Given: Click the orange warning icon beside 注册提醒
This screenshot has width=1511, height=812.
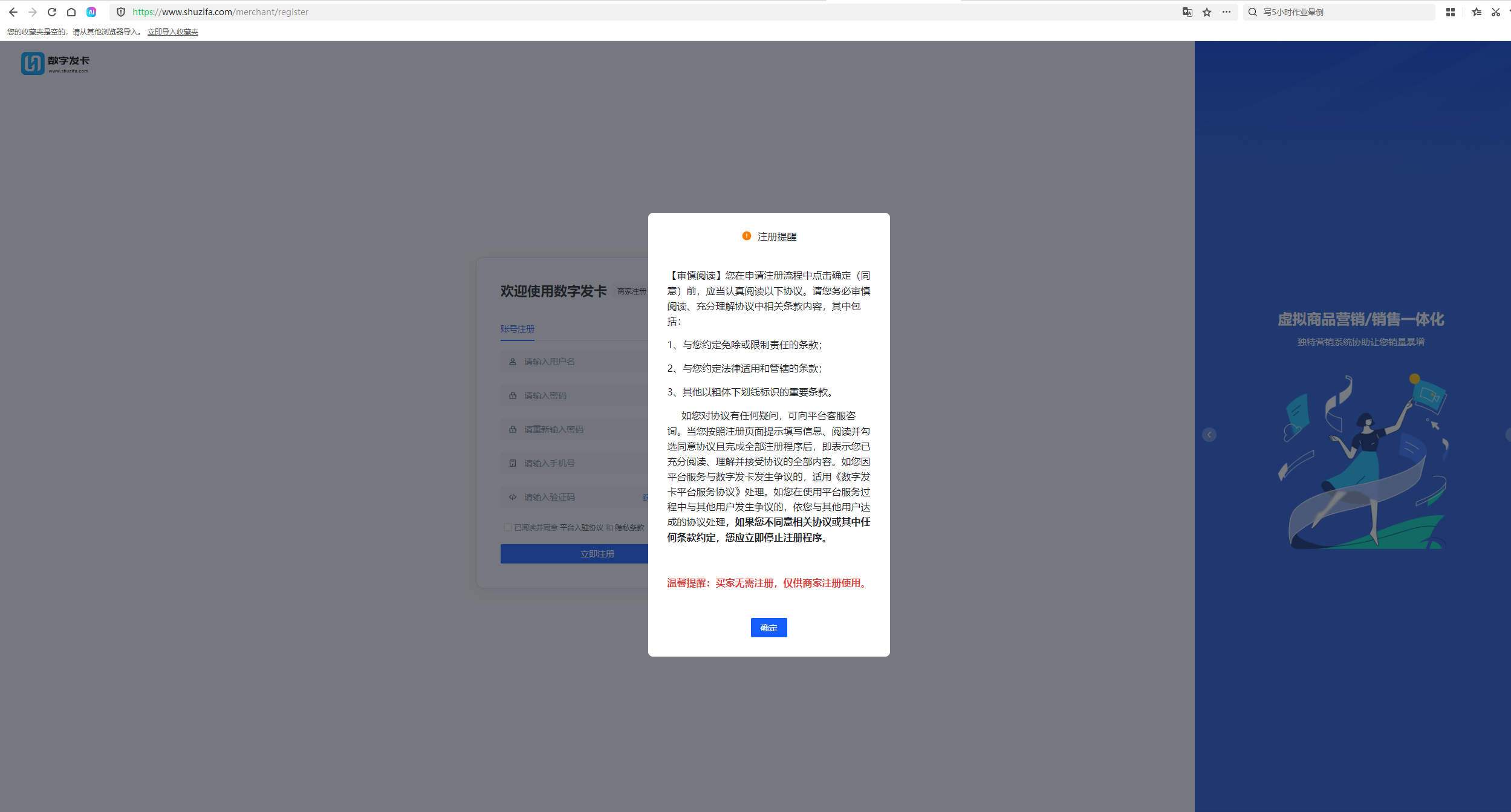Looking at the screenshot, I should click(747, 236).
